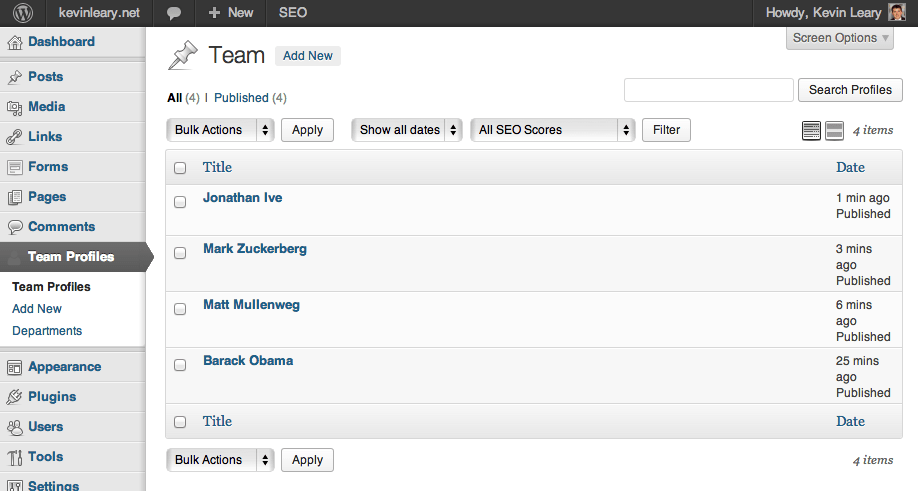Image resolution: width=918 pixels, height=491 pixels.
Task: Open the All SEO Scores dropdown
Action: pos(552,130)
